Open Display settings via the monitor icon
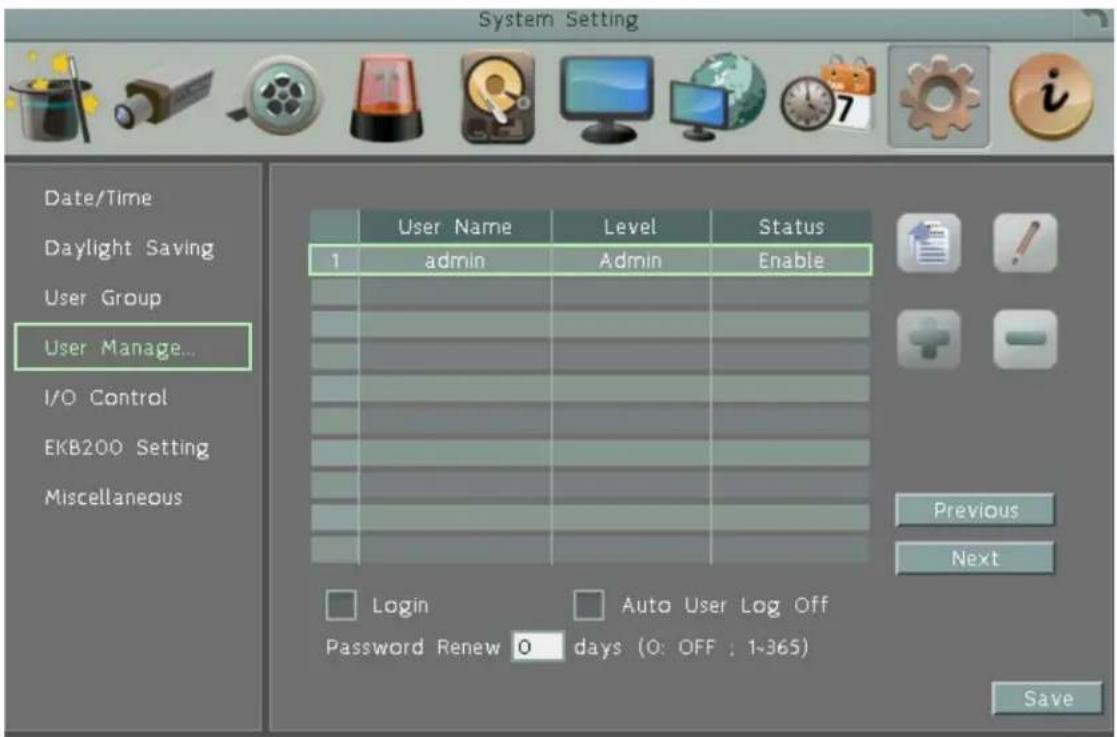 pyautogui.click(x=606, y=98)
